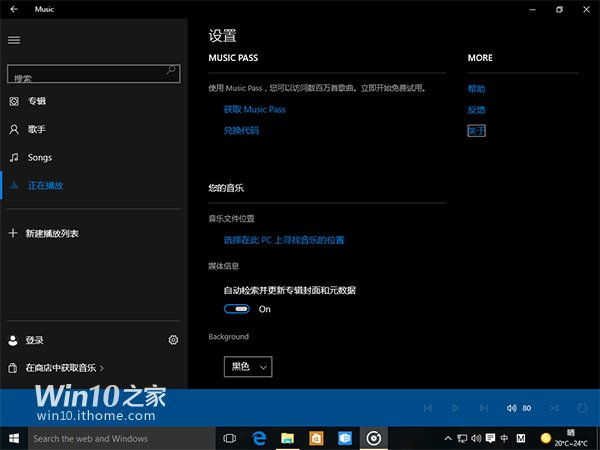600x450 pixels.
Task: Focus the 搜索 search box
Action: point(94,73)
